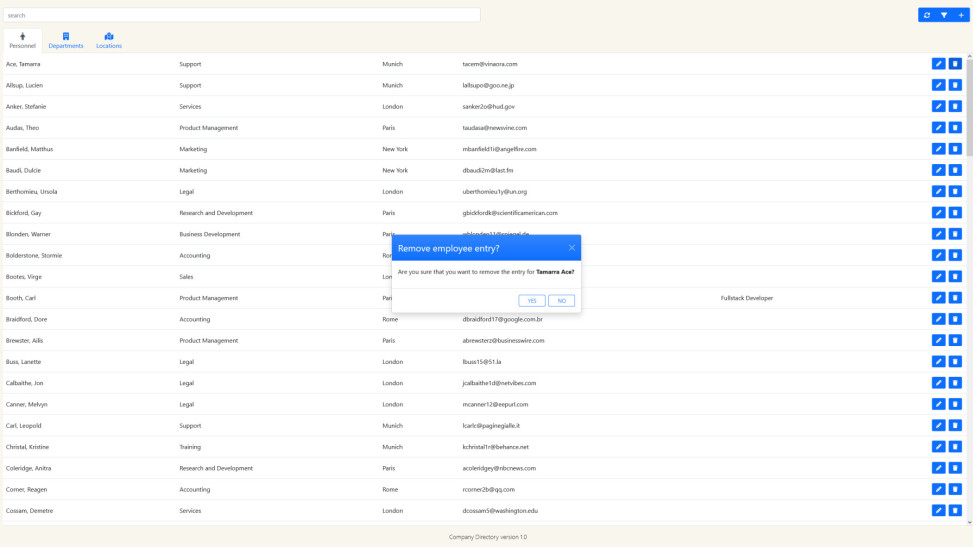The height and width of the screenshot is (547, 973).
Task: Click pencil icon for Theo Audas
Action: pos(938,128)
